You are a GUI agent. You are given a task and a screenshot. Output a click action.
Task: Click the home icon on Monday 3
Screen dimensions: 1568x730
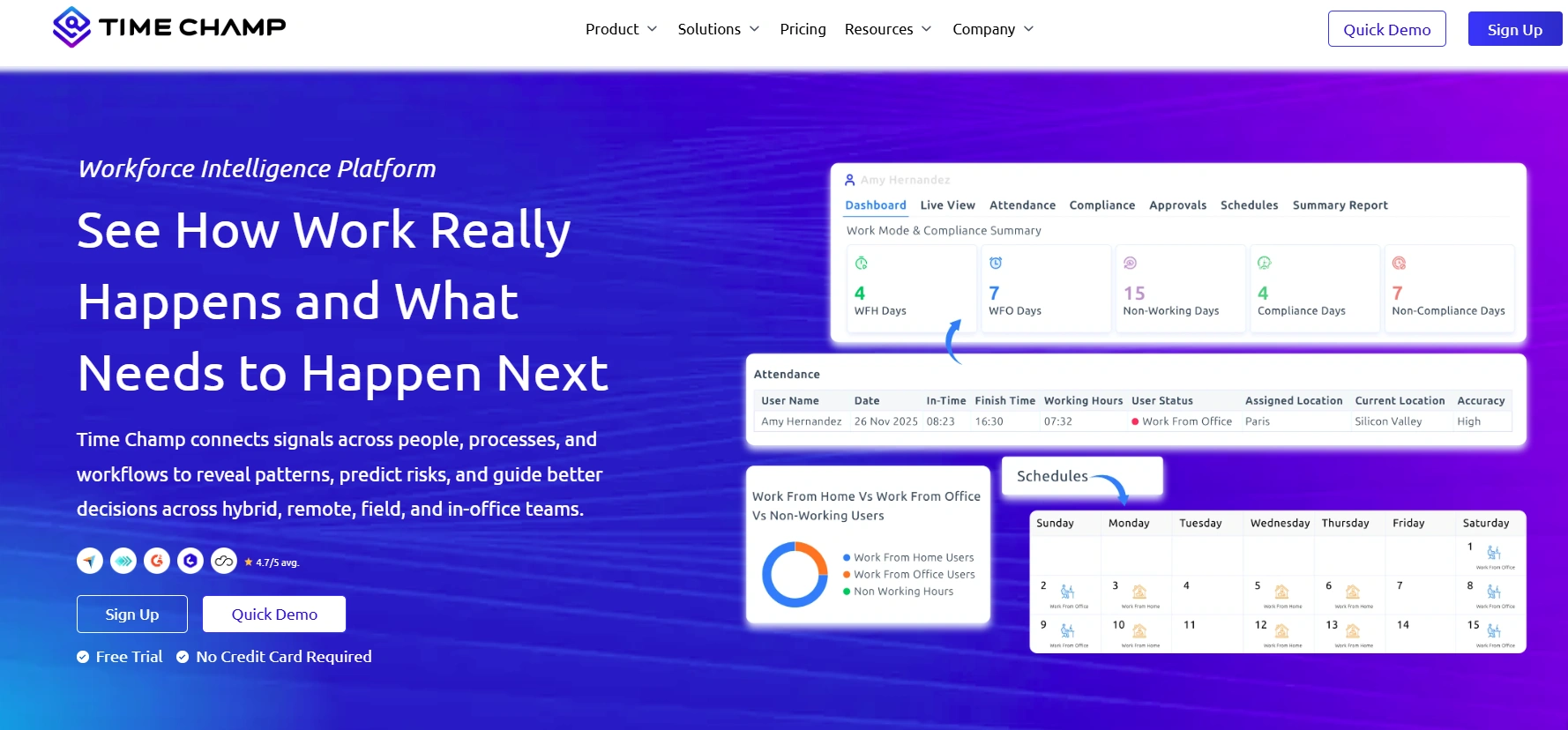(1139, 592)
